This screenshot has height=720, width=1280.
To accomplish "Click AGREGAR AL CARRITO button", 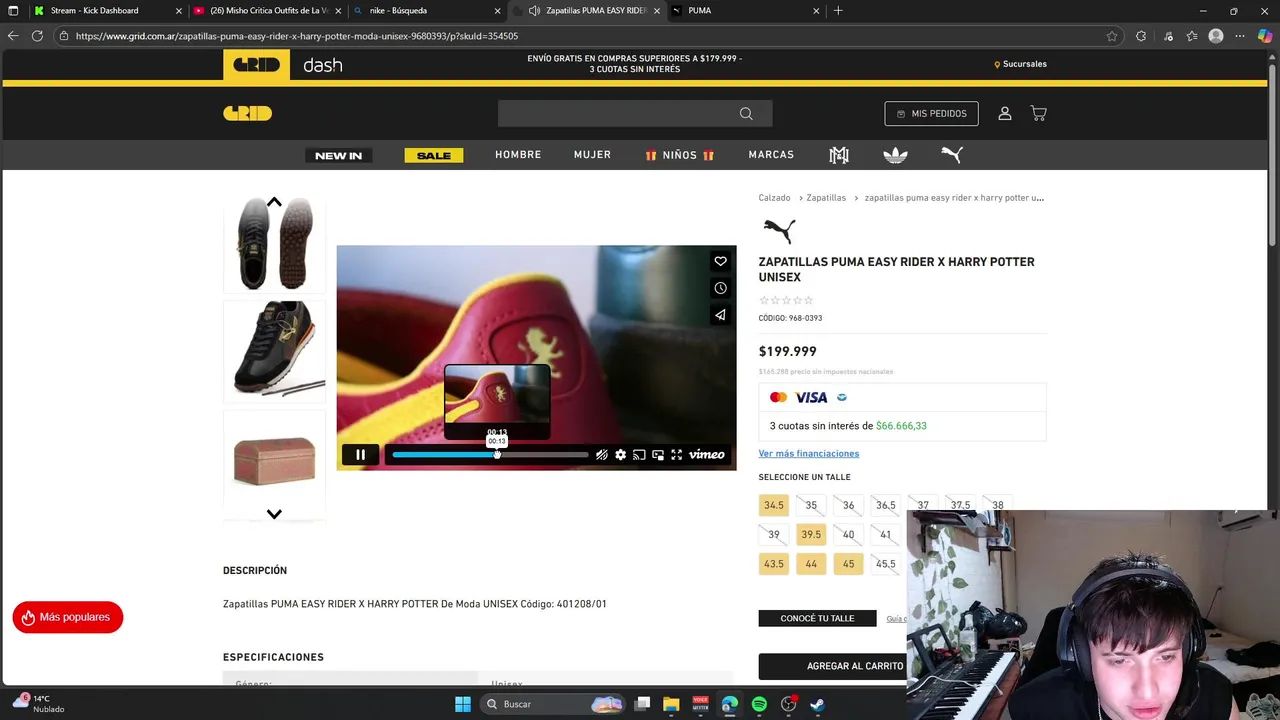I will (832, 666).
